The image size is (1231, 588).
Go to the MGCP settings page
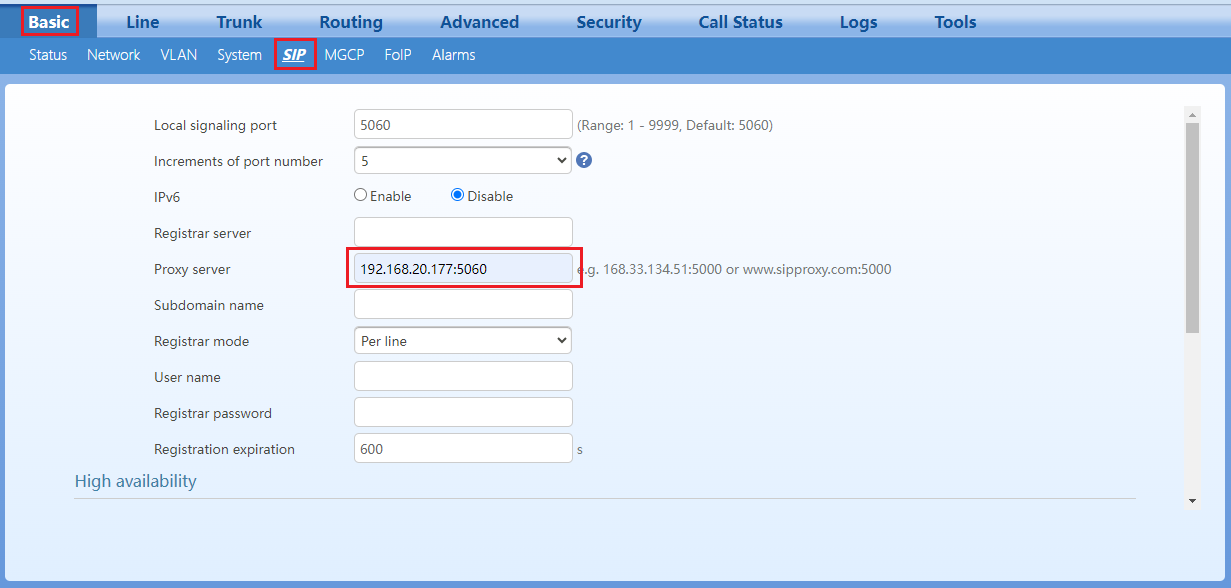click(x=344, y=55)
